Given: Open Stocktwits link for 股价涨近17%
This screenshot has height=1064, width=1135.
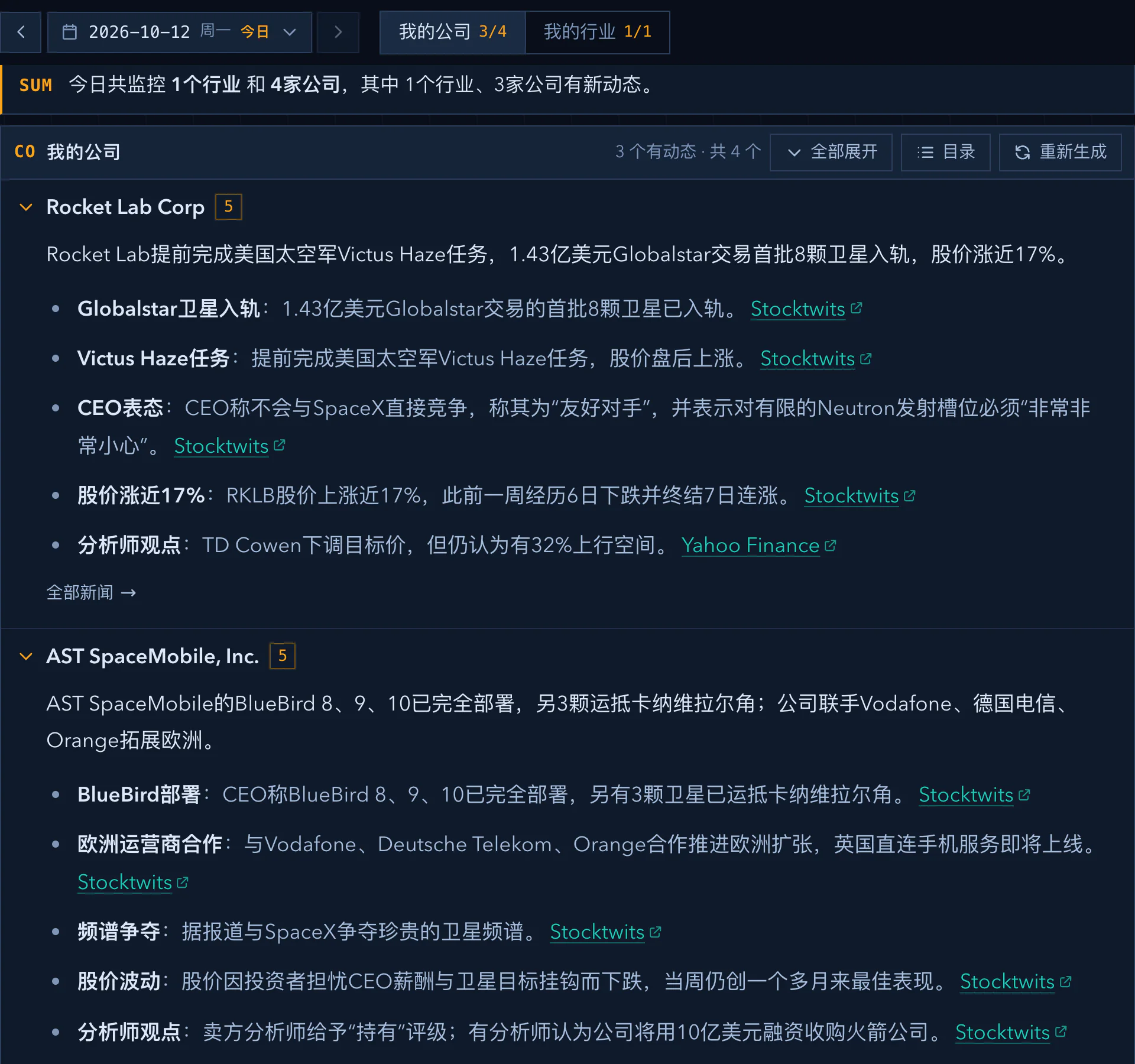Looking at the screenshot, I should 851,495.
